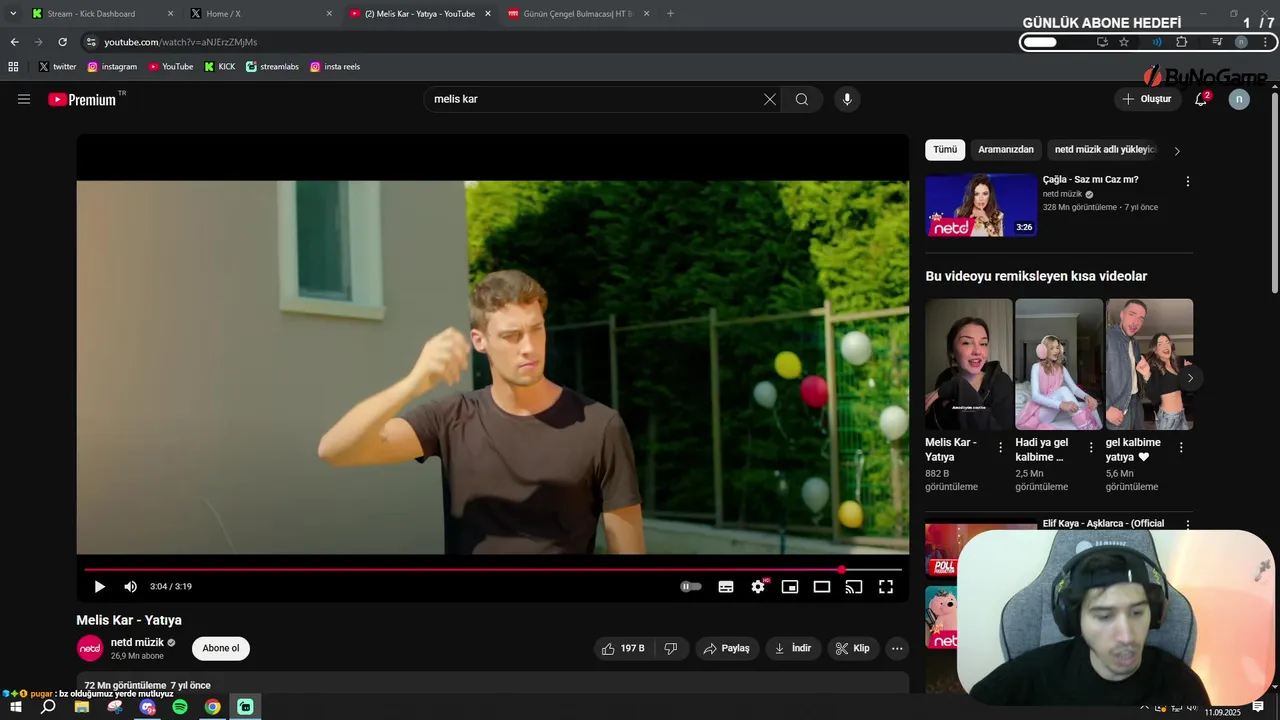Open media controls icon in toolbar
Viewport: 1280px width, 720px height.
pos(1217,42)
